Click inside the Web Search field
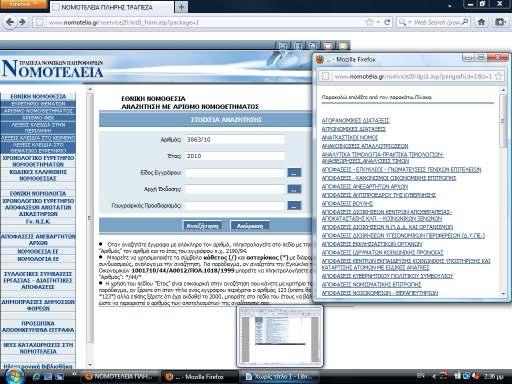Image resolution: width=512 pixels, height=384 pixels. coord(436,22)
